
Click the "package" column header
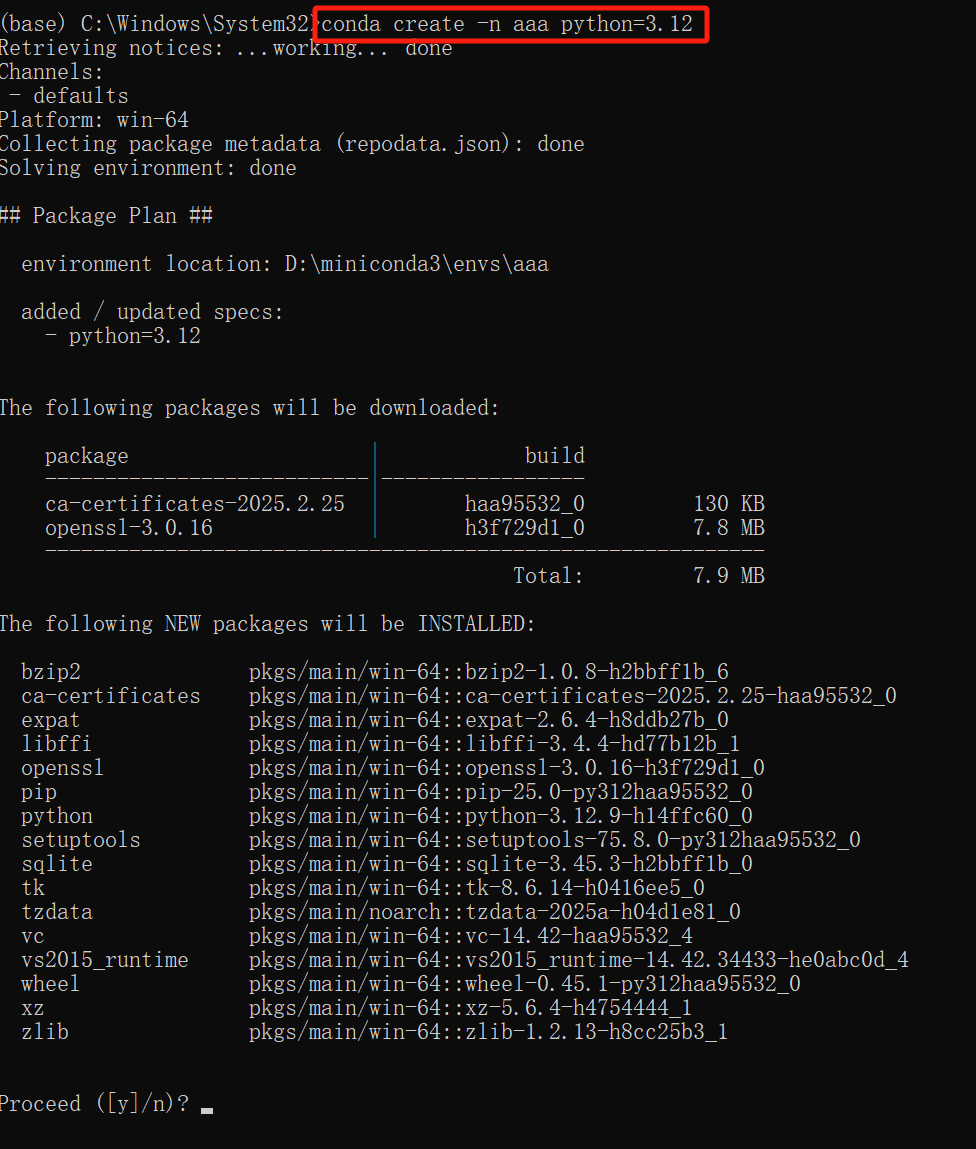[x=87, y=456]
